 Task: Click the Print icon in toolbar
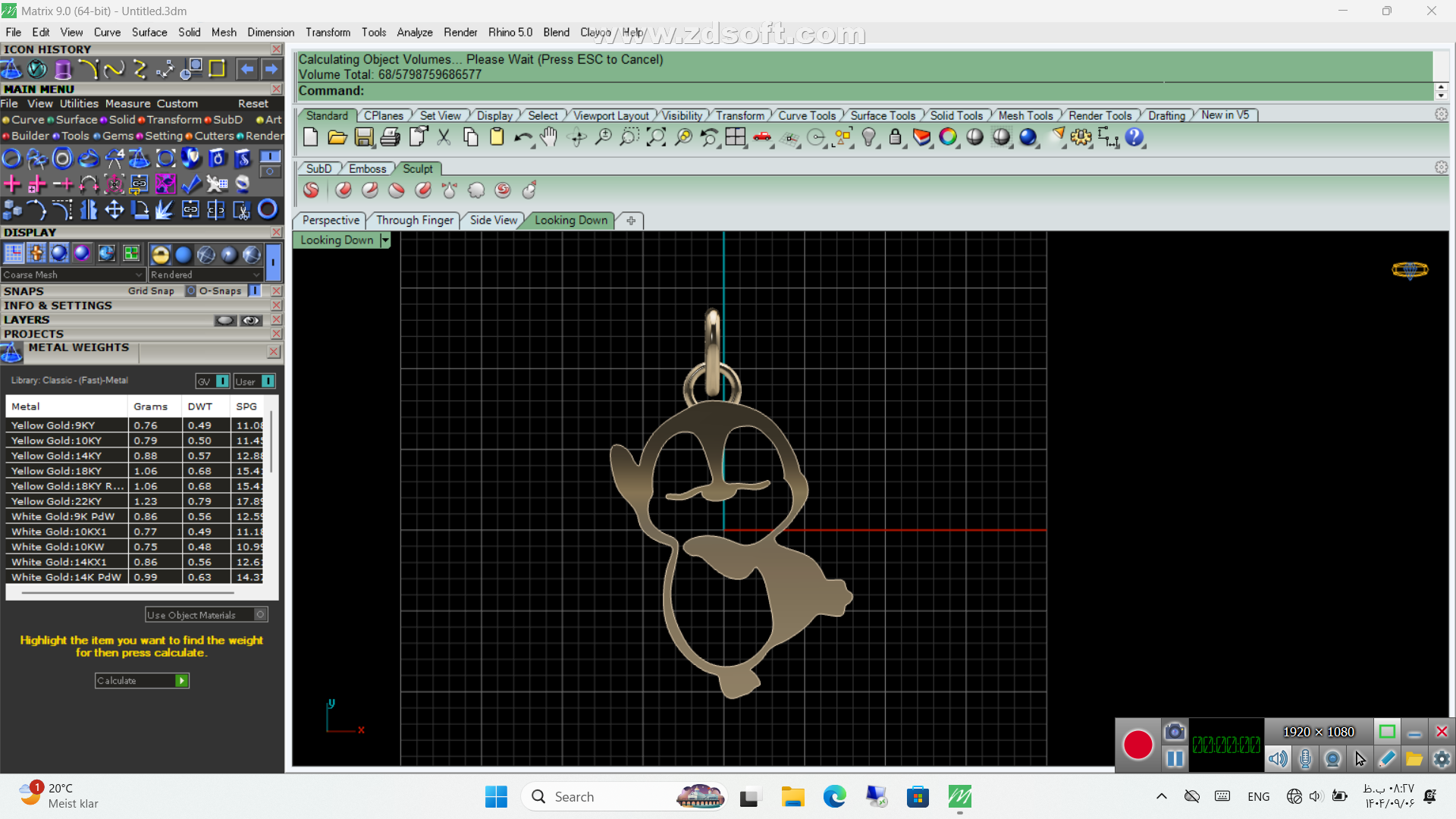coord(391,137)
